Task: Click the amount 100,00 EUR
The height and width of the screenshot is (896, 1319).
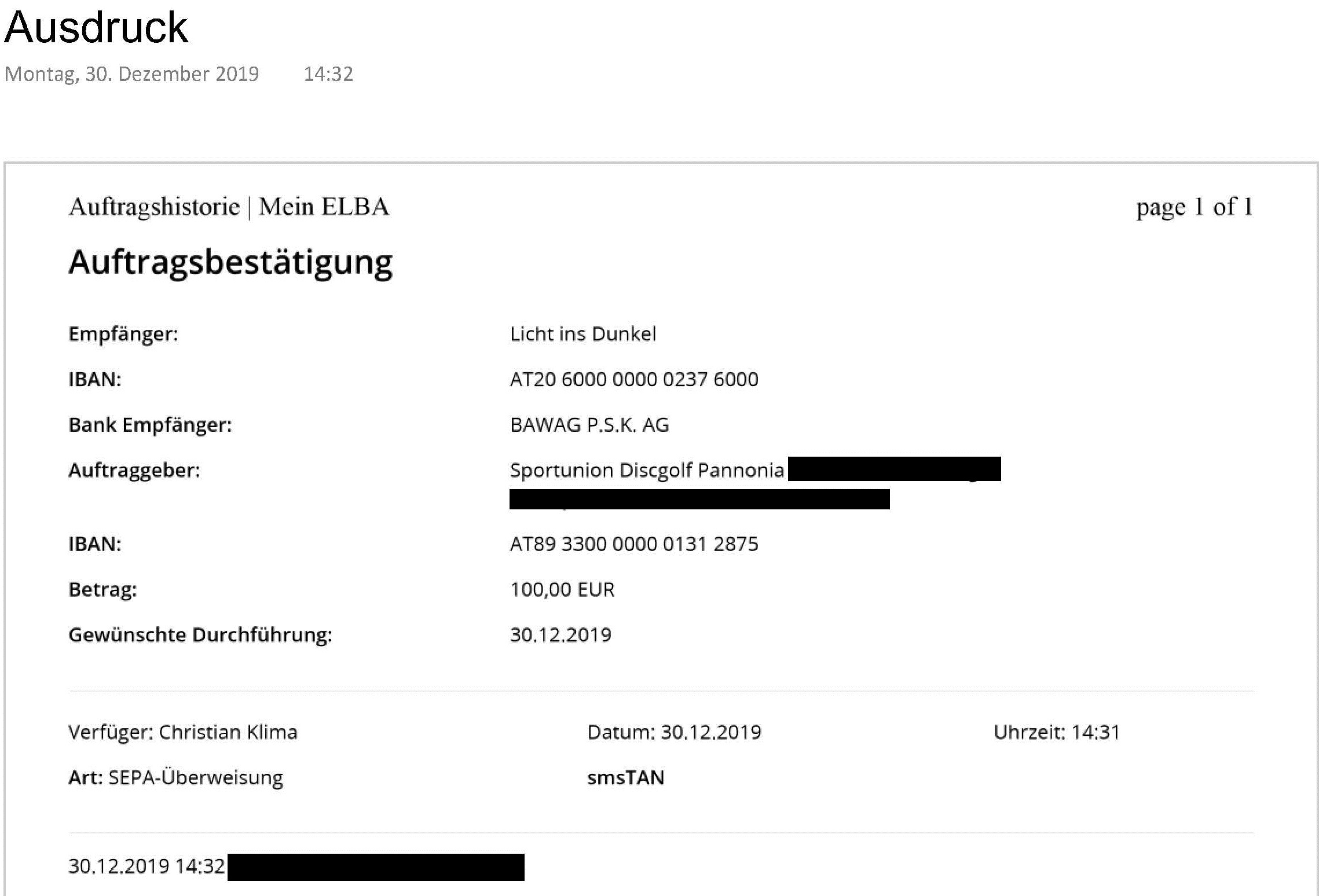Action: click(562, 589)
